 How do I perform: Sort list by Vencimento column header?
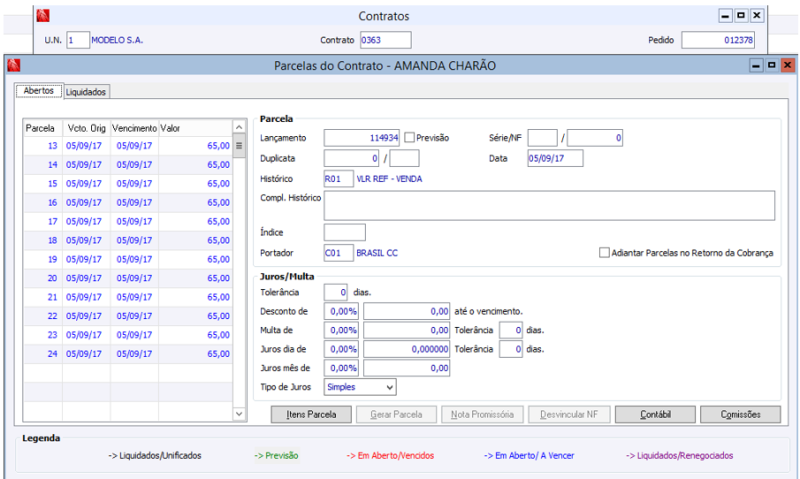point(134,128)
